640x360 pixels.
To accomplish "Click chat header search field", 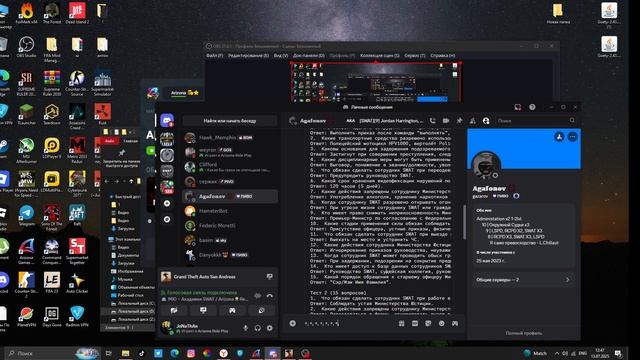I will click(x=536, y=121).
